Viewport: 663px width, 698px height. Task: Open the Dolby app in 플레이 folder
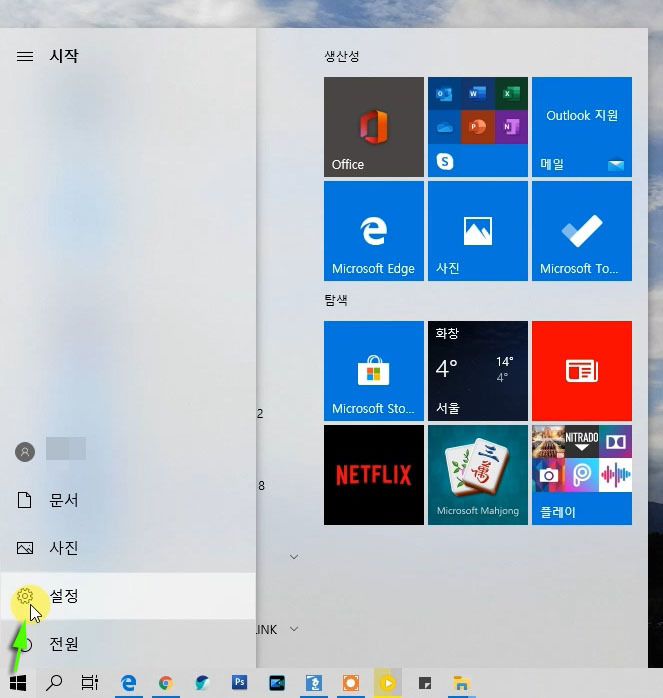point(615,442)
